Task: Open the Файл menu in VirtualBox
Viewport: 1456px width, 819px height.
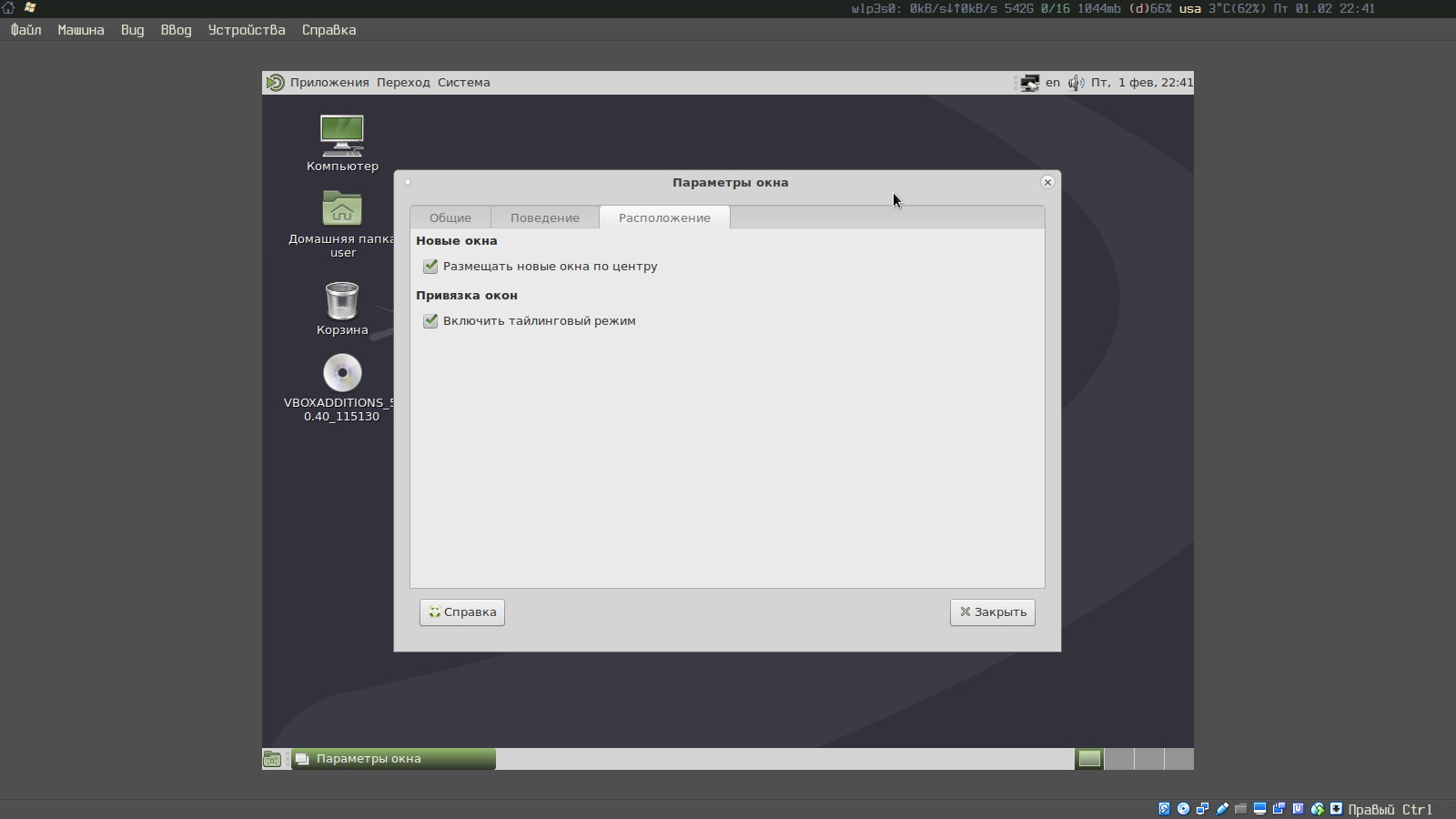Action: [x=26, y=30]
